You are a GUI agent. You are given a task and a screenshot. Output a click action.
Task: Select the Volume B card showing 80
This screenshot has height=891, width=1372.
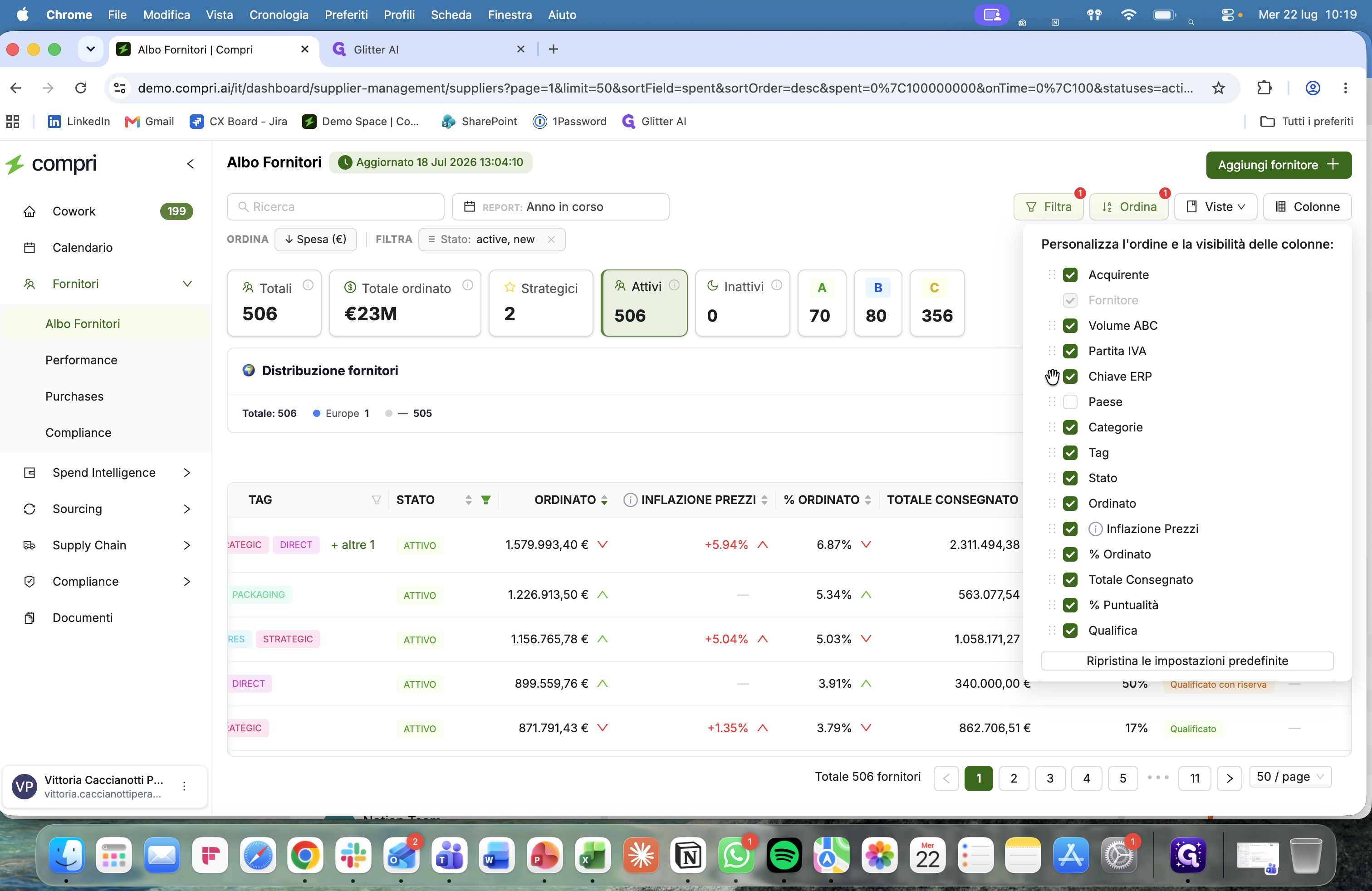point(877,303)
